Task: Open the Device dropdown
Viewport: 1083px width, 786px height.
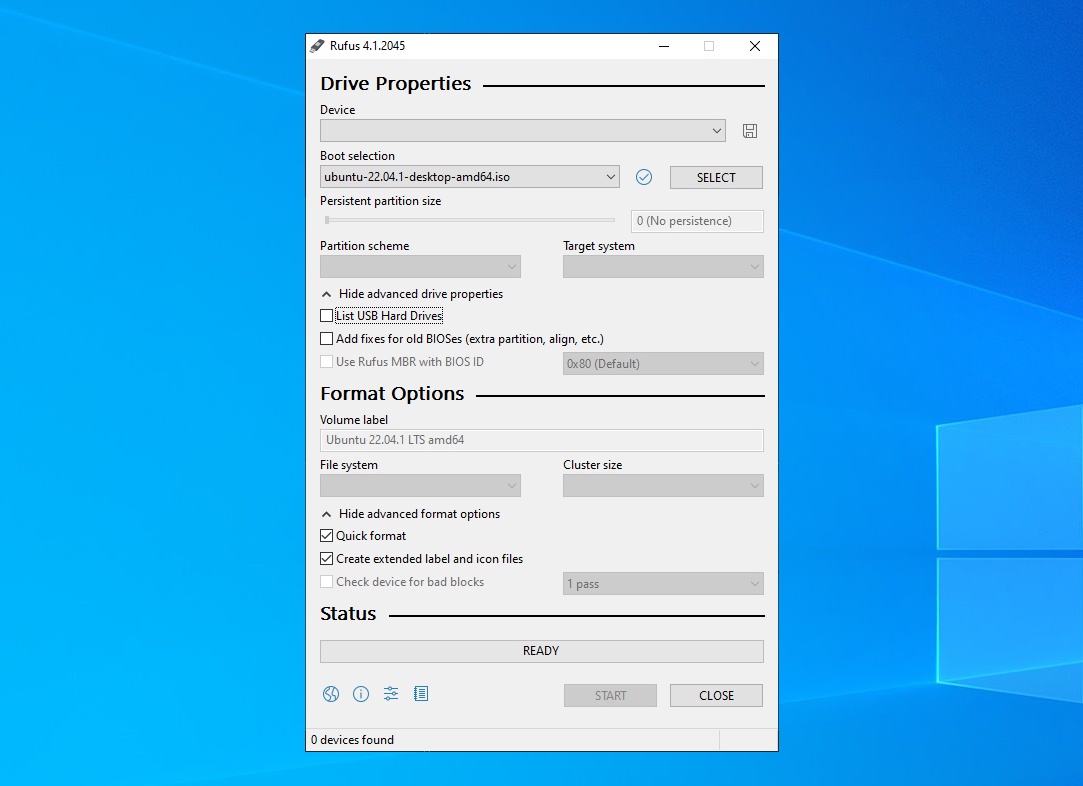Action: (x=523, y=131)
